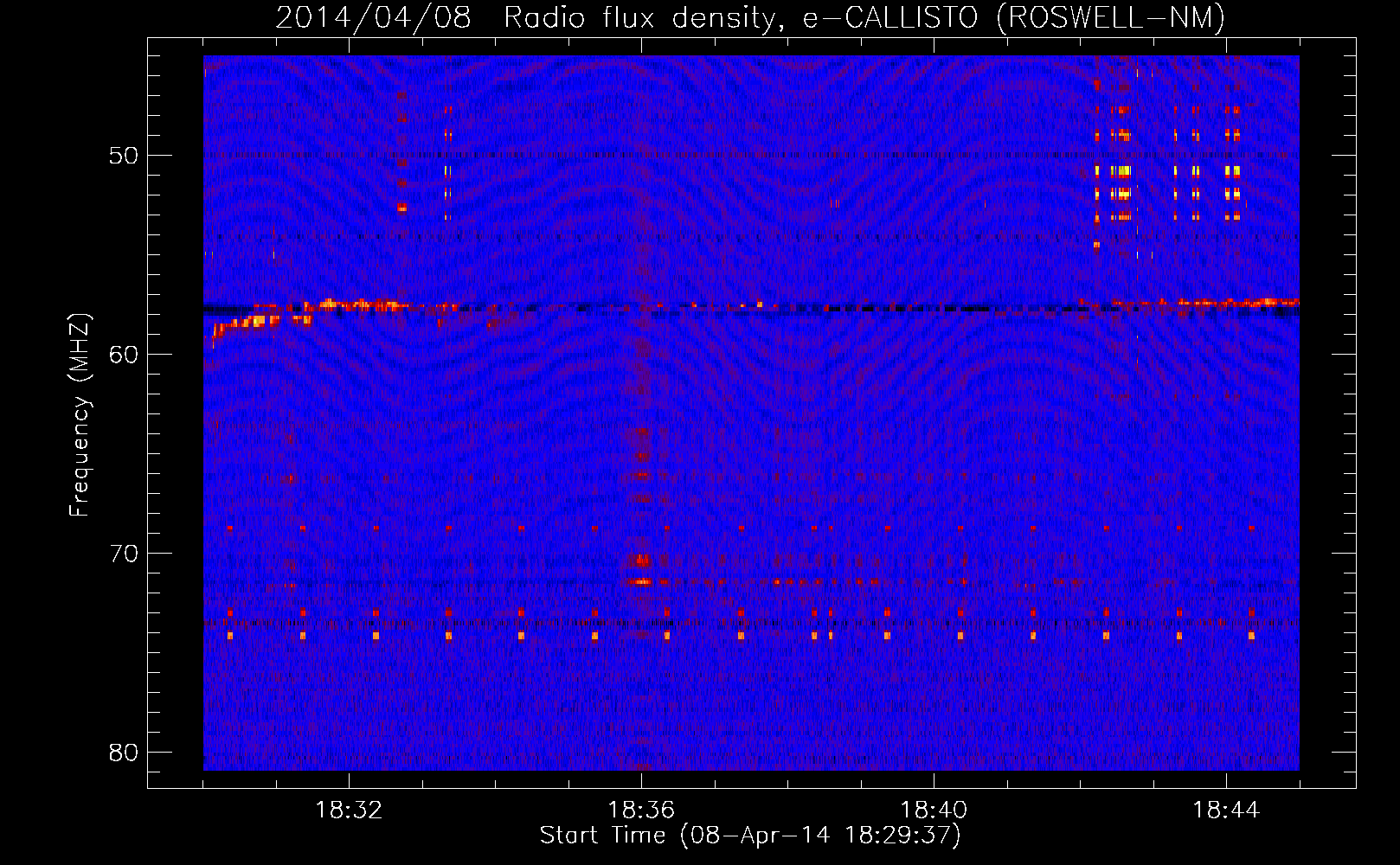Click the 70 frequency tick label

[x=124, y=554]
